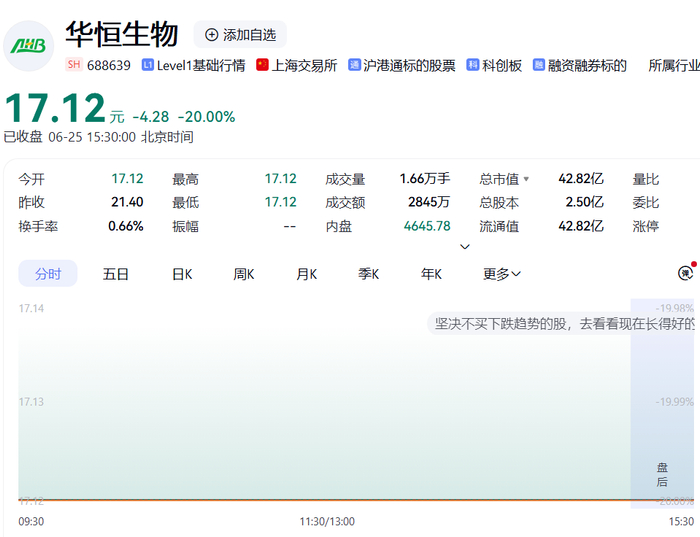
Task: Click the 华恒生物 AHB company logo
Action: (29, 46)
